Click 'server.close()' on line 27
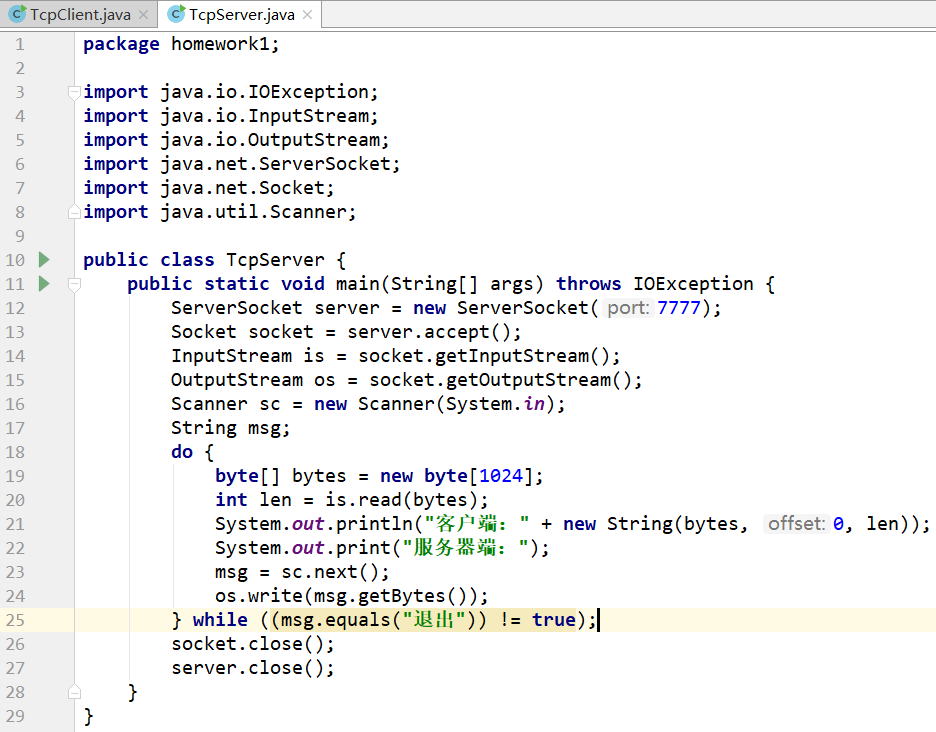Viewport: 936px width, 732px height. click(x=248, y=668)
